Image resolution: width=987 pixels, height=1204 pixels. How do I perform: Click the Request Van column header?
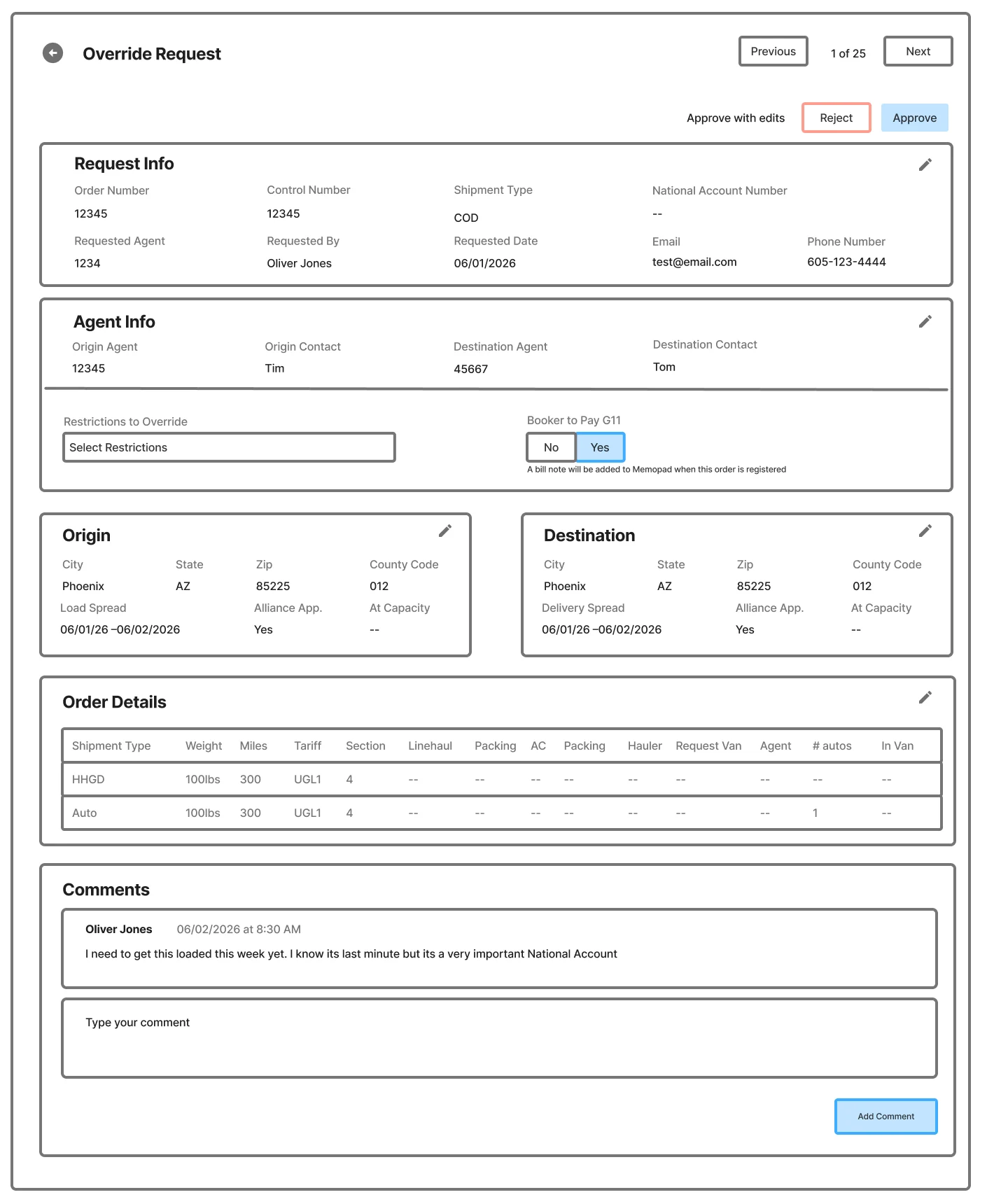click(x=708, y=745)
